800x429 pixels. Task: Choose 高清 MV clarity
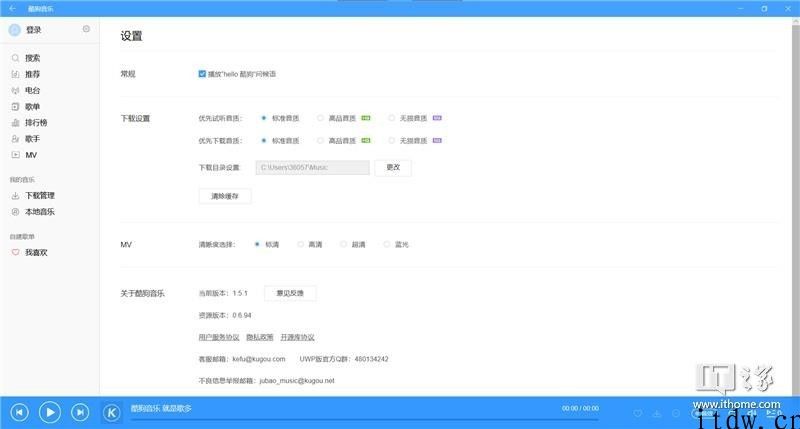click(301, 245)
